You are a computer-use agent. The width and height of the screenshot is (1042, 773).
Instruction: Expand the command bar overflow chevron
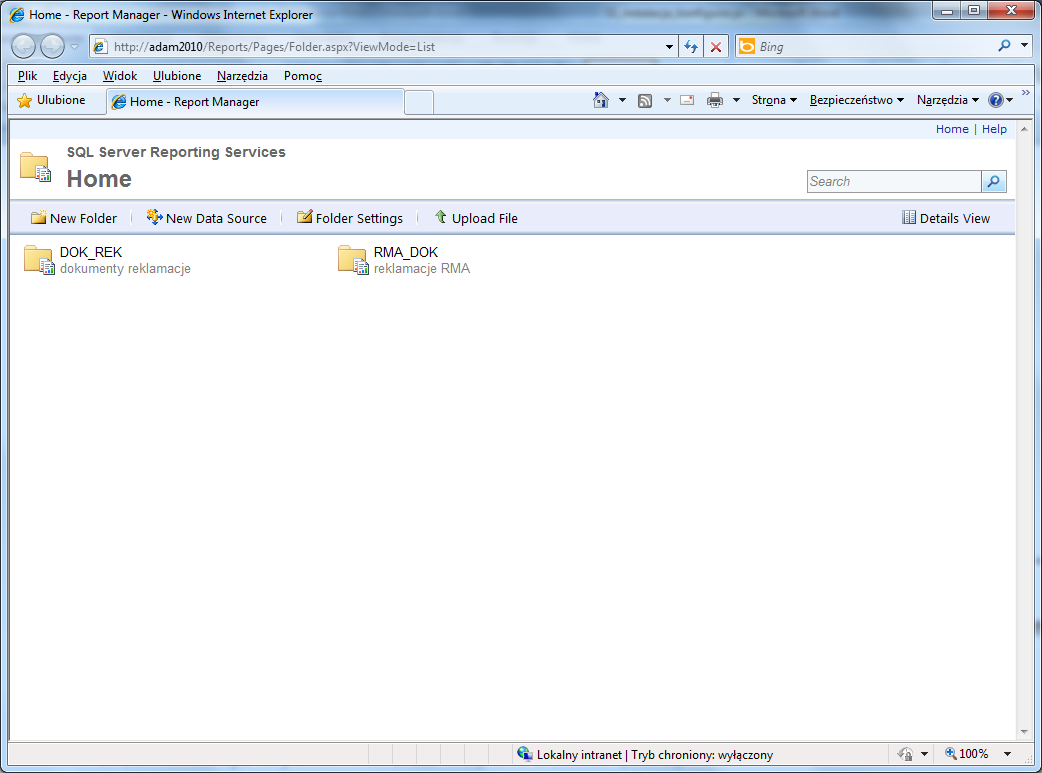[x=1025, y=92]
